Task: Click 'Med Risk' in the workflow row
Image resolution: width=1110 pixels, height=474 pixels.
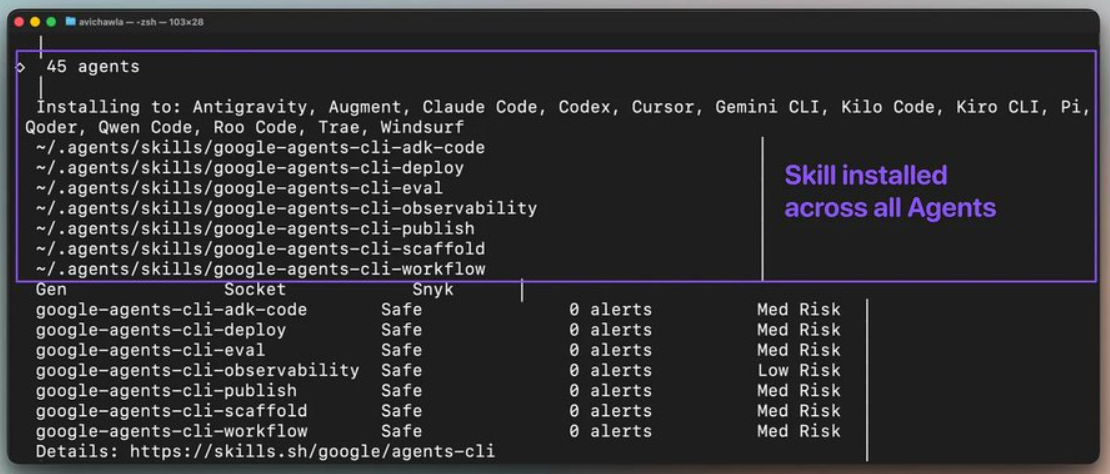Action: pos(799,431)
